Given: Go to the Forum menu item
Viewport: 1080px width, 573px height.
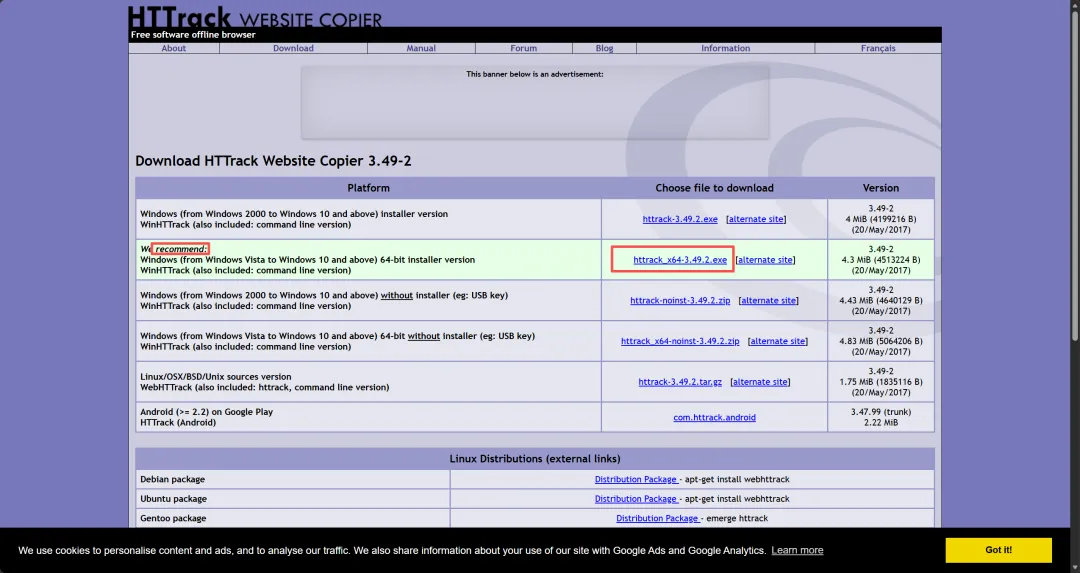Looking at the screenshot, I should pyautogui.click(x=523, y=48).
